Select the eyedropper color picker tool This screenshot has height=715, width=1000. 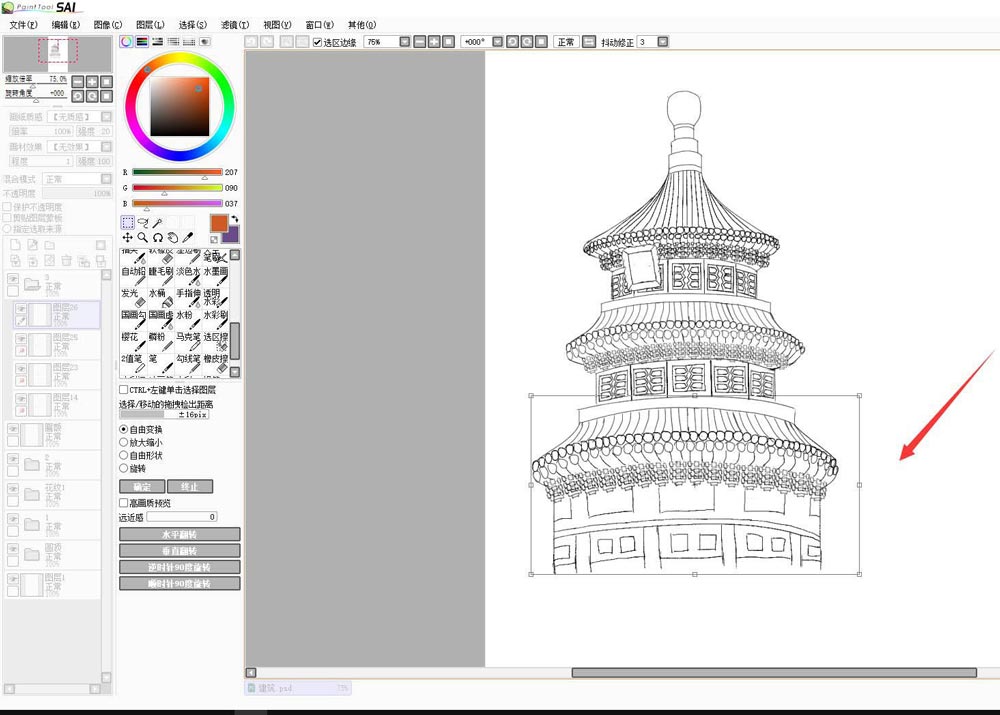click(x=187, y=238)
